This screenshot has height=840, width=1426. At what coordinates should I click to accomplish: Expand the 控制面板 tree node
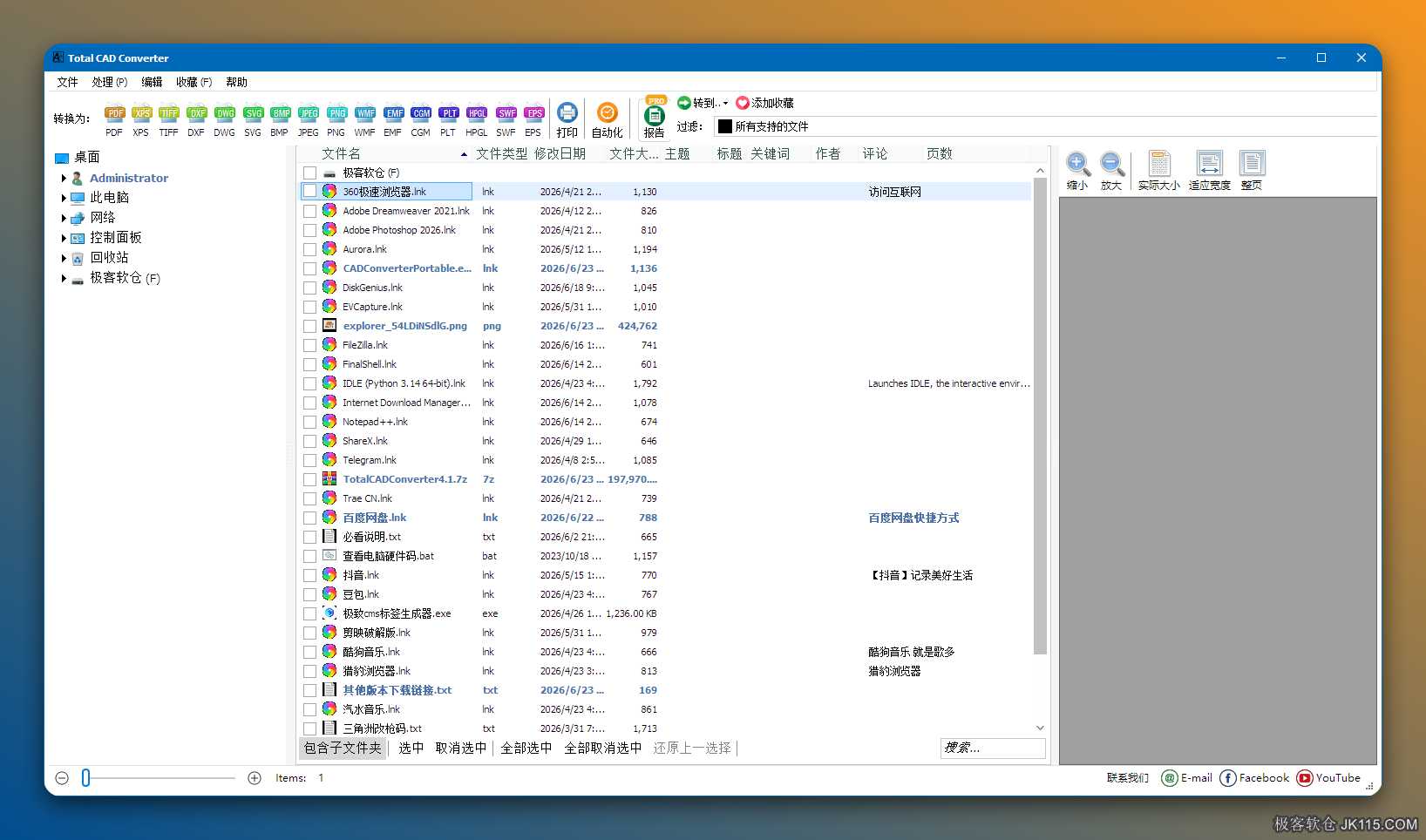click(64, 238)
